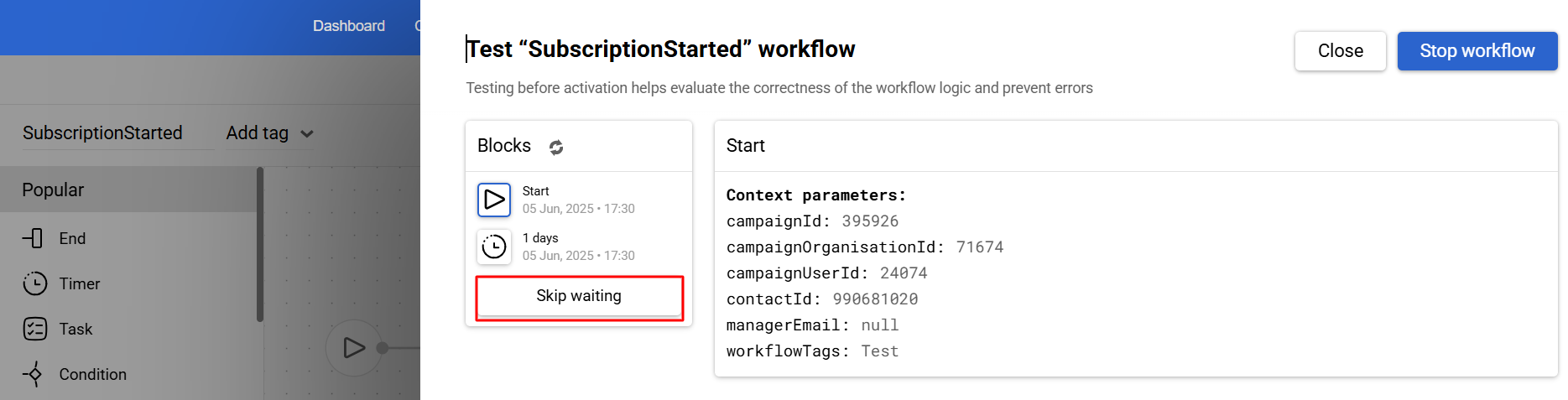Stop the running test workflow
The width and height of the screenshot is (1568, 400).
pos(1477,51)
